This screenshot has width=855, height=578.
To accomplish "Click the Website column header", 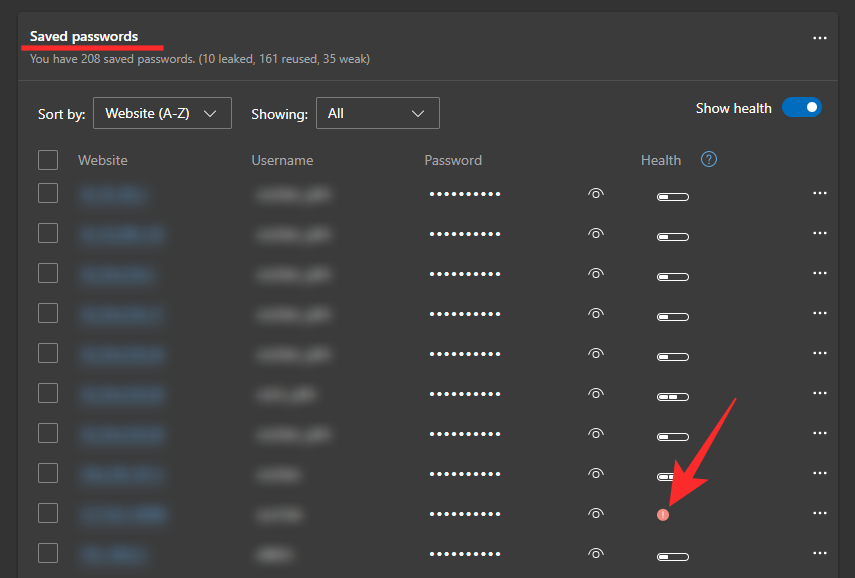I will click(103, 160).
